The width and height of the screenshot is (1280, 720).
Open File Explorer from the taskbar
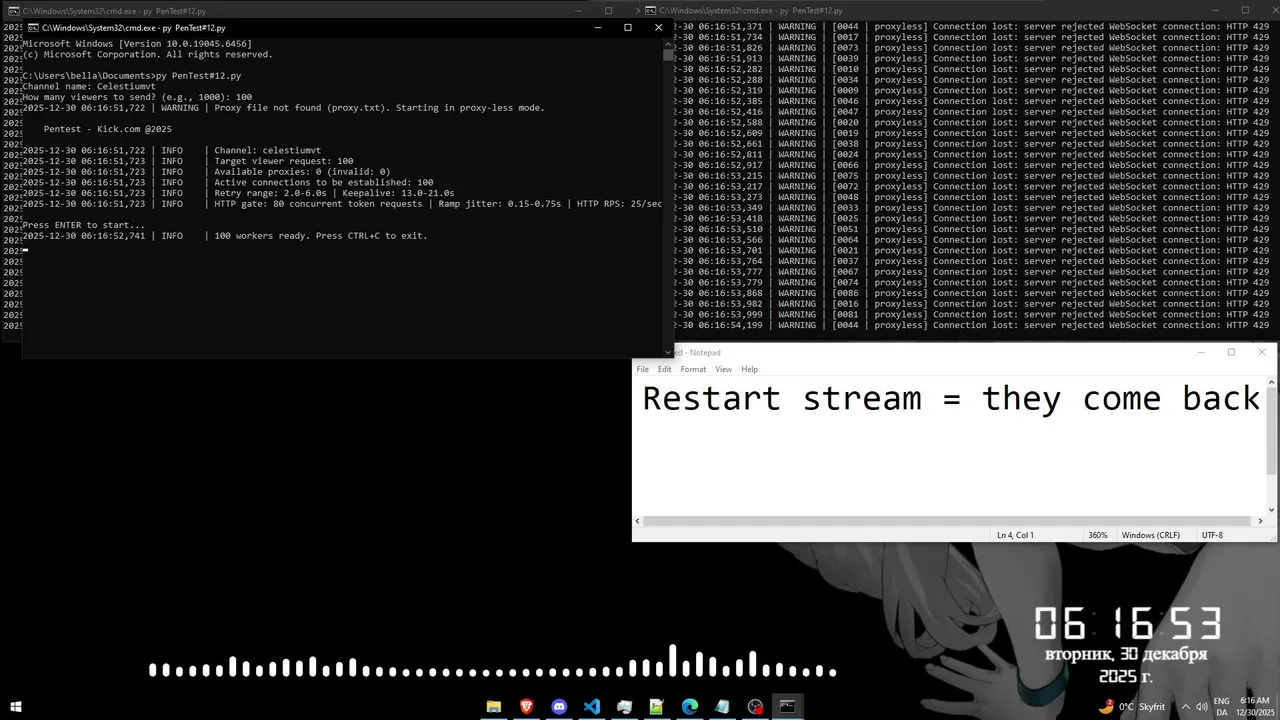494,706
